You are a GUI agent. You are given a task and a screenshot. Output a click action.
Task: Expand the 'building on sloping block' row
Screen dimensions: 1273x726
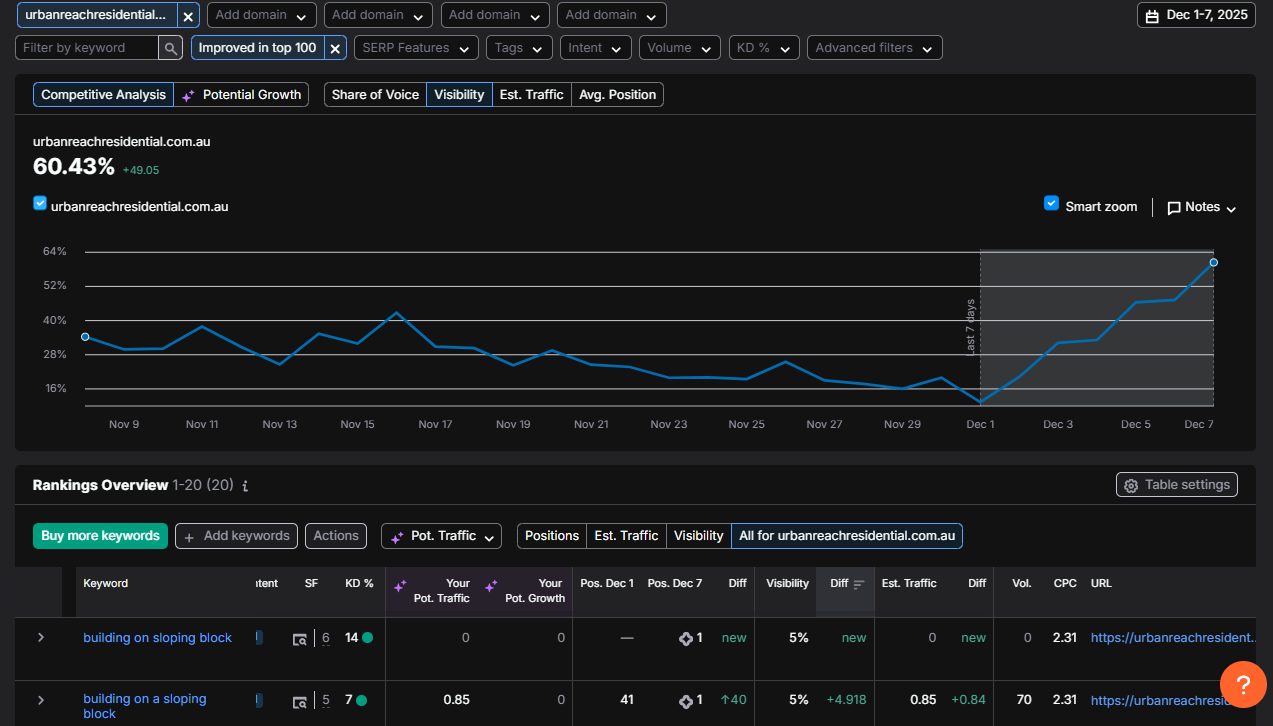click(41, 638)
